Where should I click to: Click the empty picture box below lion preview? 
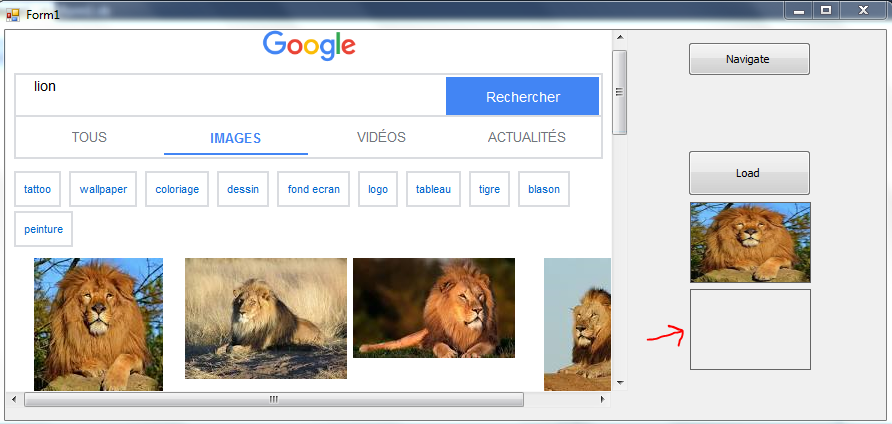tap(750, 329)
